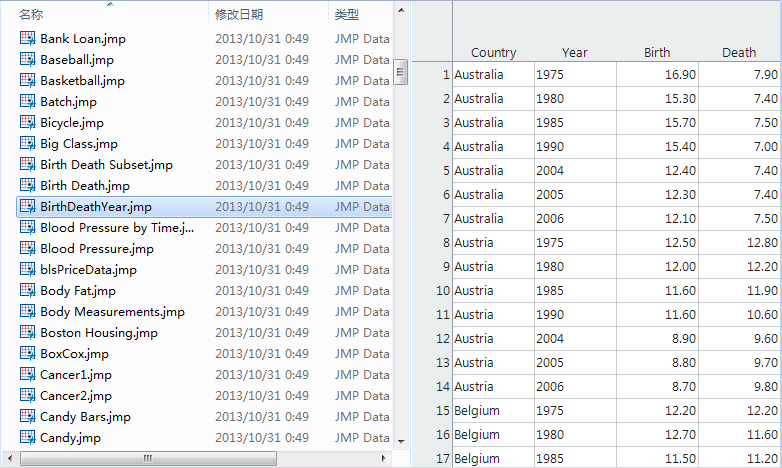Select the Death column header

739,52
